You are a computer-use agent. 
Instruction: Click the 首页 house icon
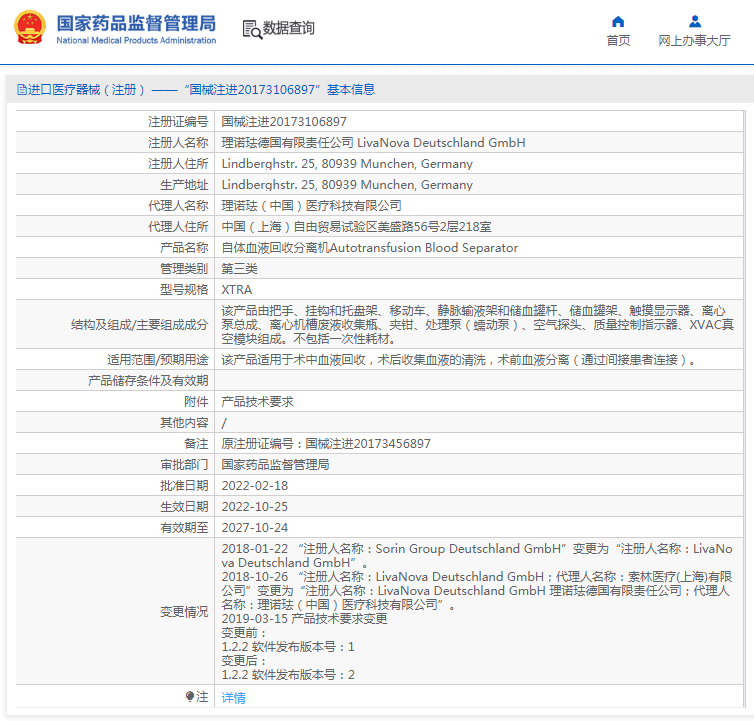618,21
